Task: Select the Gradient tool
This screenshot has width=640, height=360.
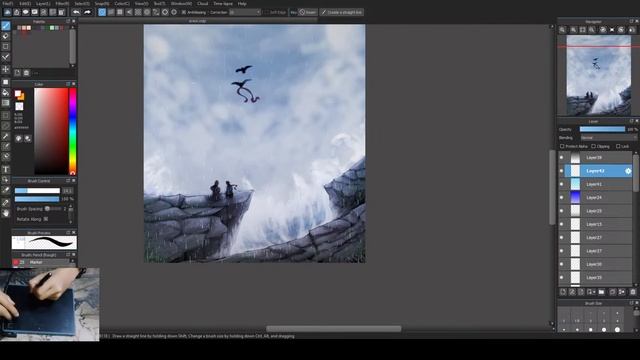Action: (6, 103)
